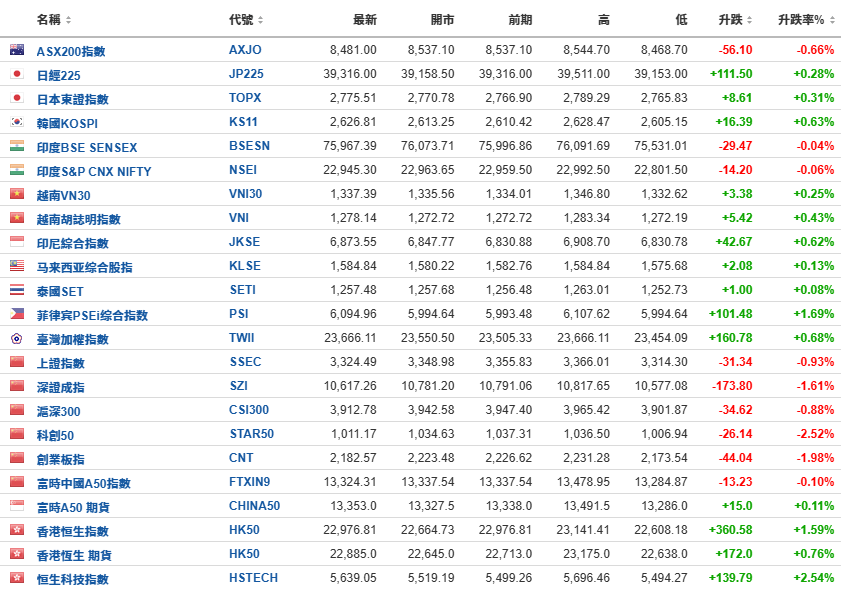This screenshot has height=593, width=841.
Task: Click the 開市 column header
Action: [442, 20]
